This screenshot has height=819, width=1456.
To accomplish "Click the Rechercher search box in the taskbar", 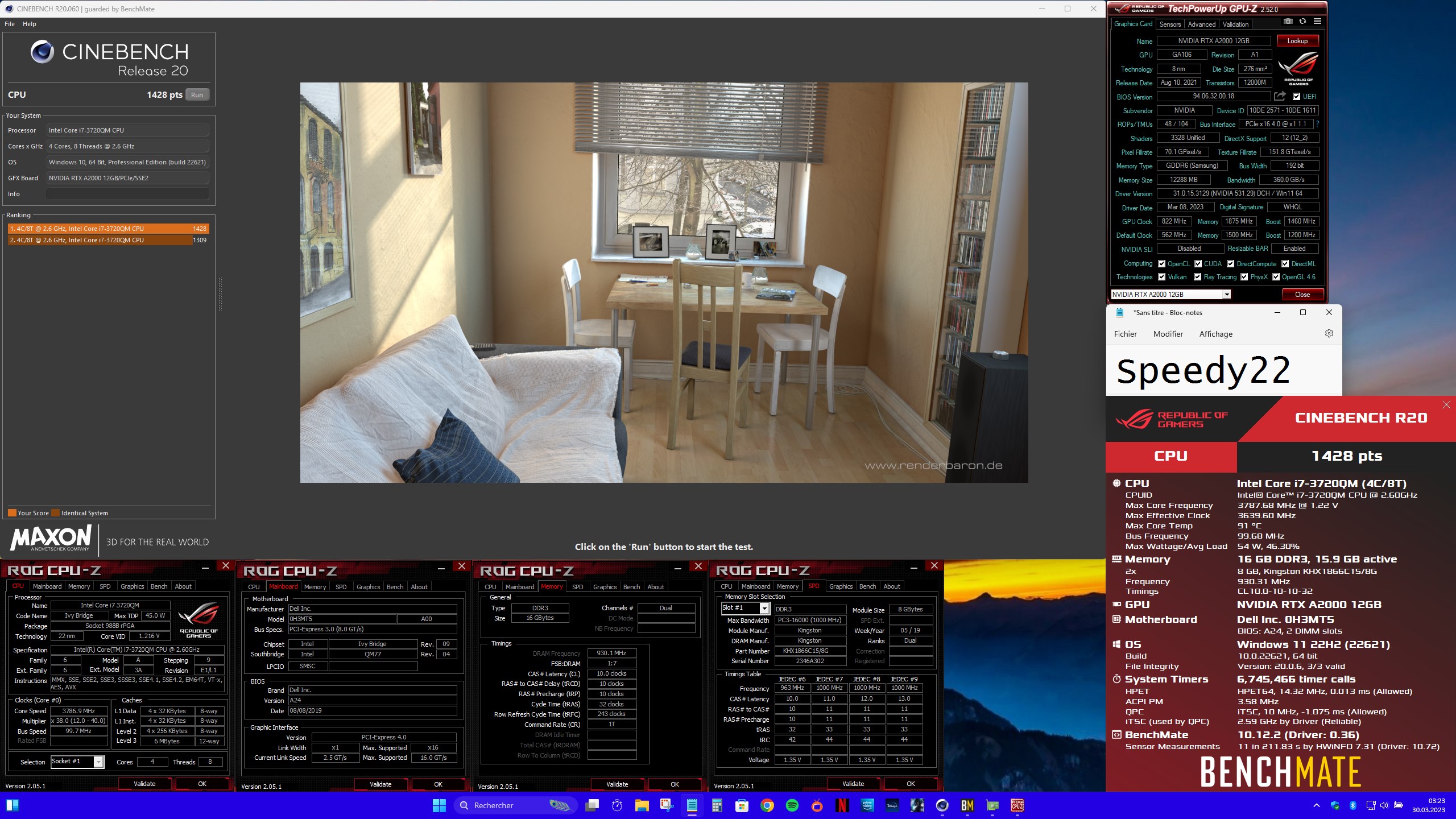I will (x=515, y=805).
